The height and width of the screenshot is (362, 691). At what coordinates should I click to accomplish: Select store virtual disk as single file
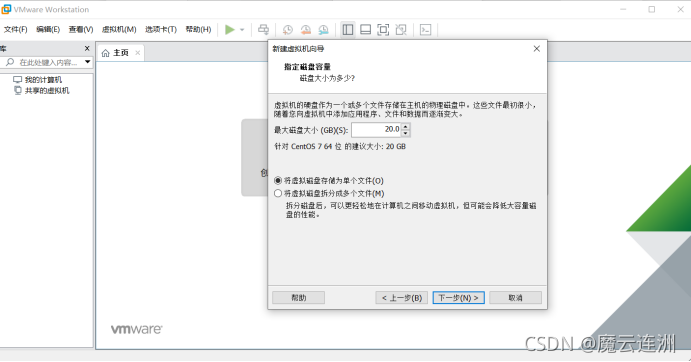coord(278,181)
